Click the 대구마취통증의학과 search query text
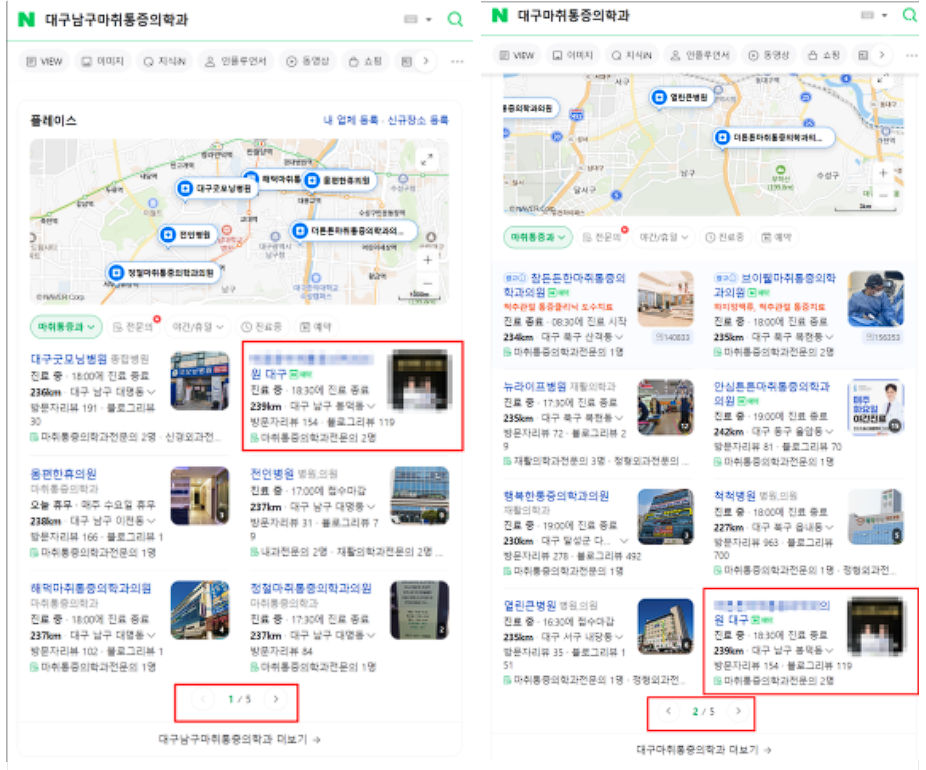926x770 pixels. [x=573, y=15]
